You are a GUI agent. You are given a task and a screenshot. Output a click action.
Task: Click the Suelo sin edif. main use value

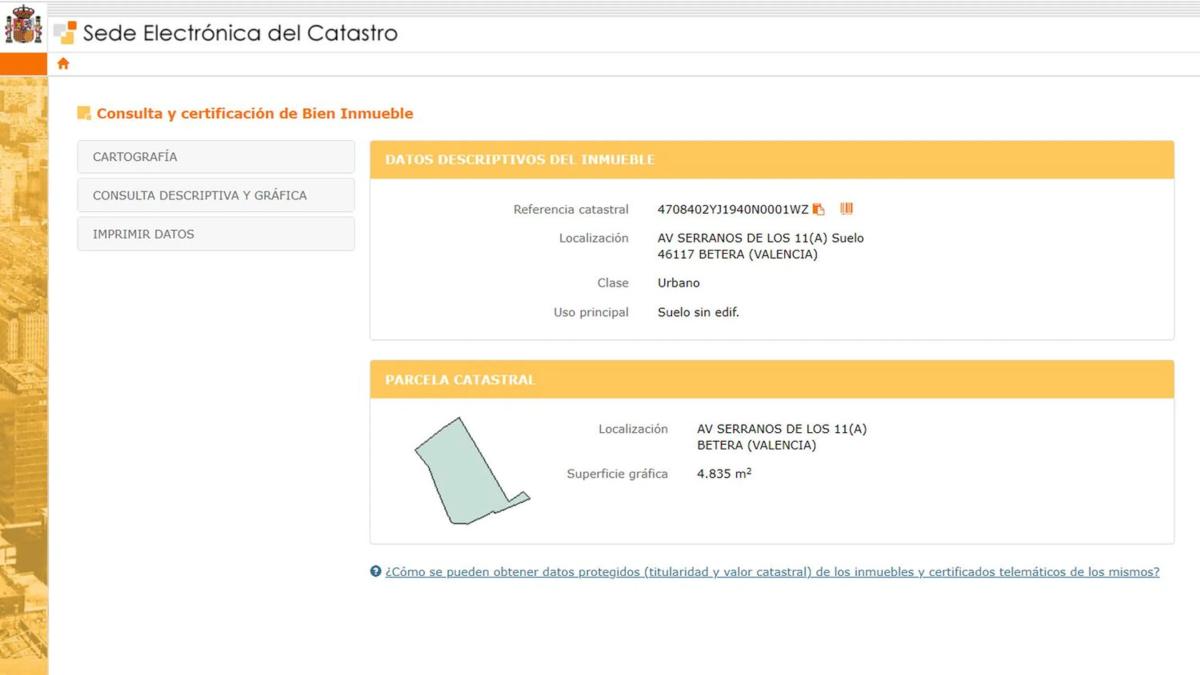point(698,312)
